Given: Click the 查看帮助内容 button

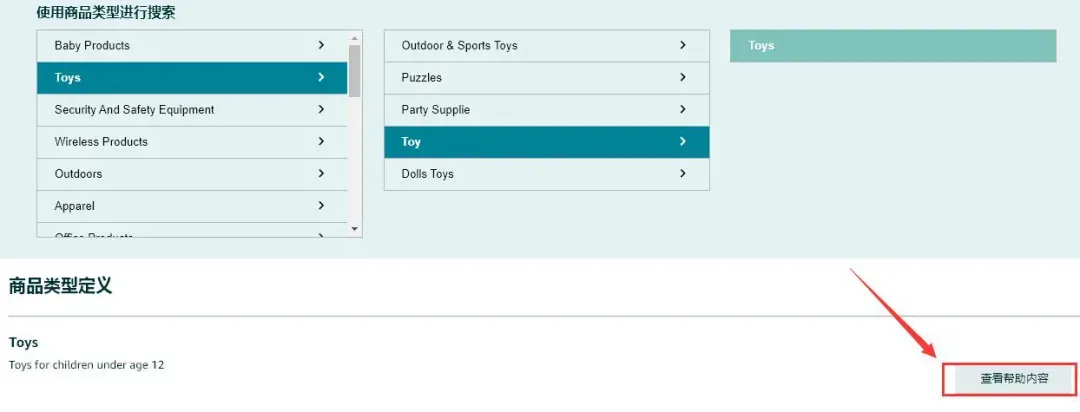Looking at the screenshot, I should (1015, 379).
